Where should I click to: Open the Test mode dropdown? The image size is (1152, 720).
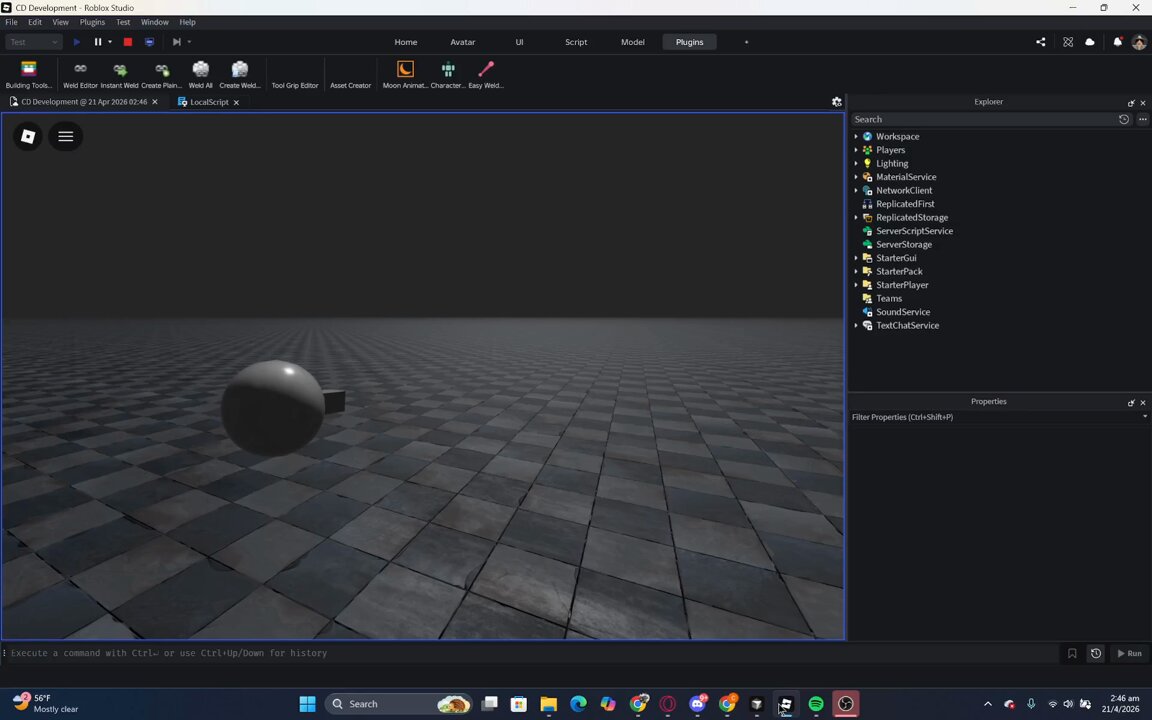click(34, 42)
